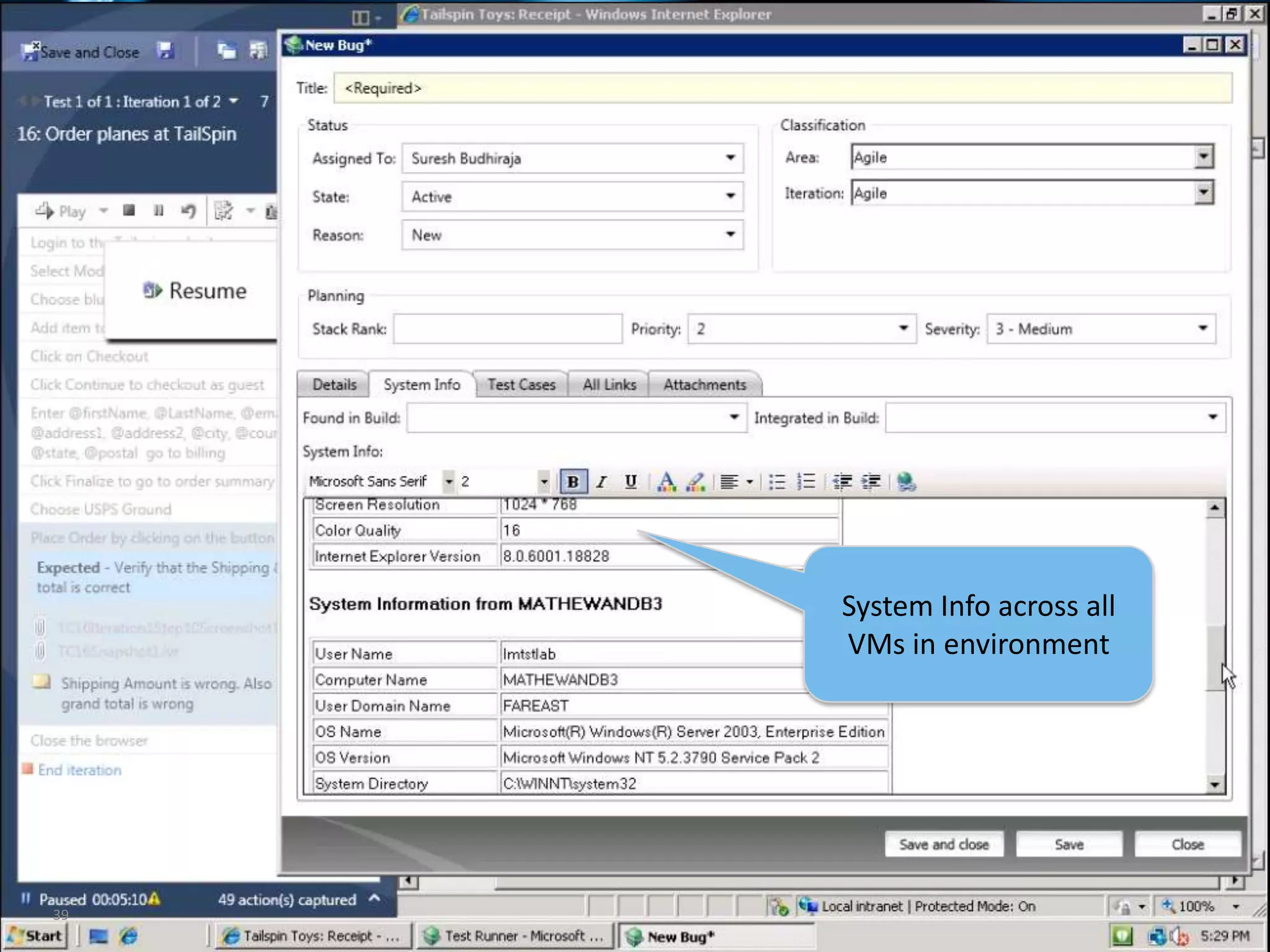The image size is (1270, 952).
Task: Open the font size dropdown
Action: pyautogui.click(x=544, y=482)
